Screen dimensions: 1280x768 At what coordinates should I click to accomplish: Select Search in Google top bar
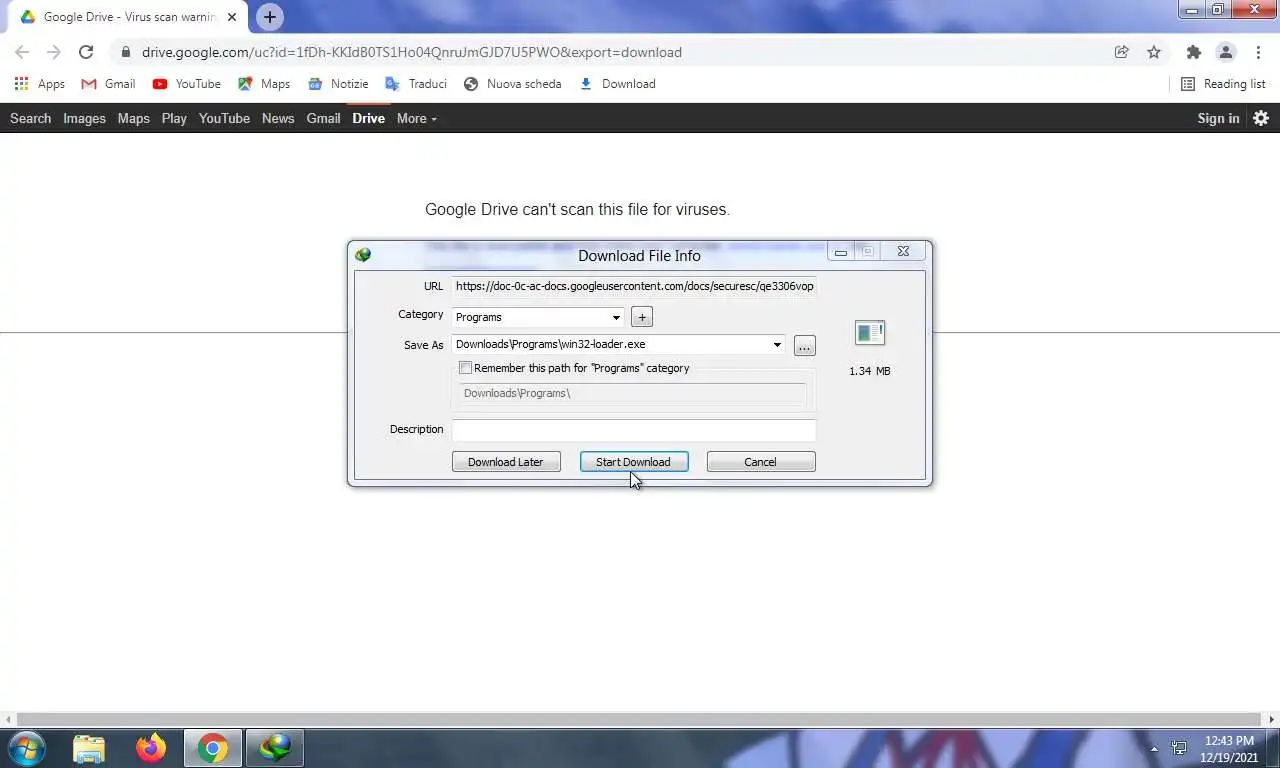pyautogui.click(x=30, y=118)
